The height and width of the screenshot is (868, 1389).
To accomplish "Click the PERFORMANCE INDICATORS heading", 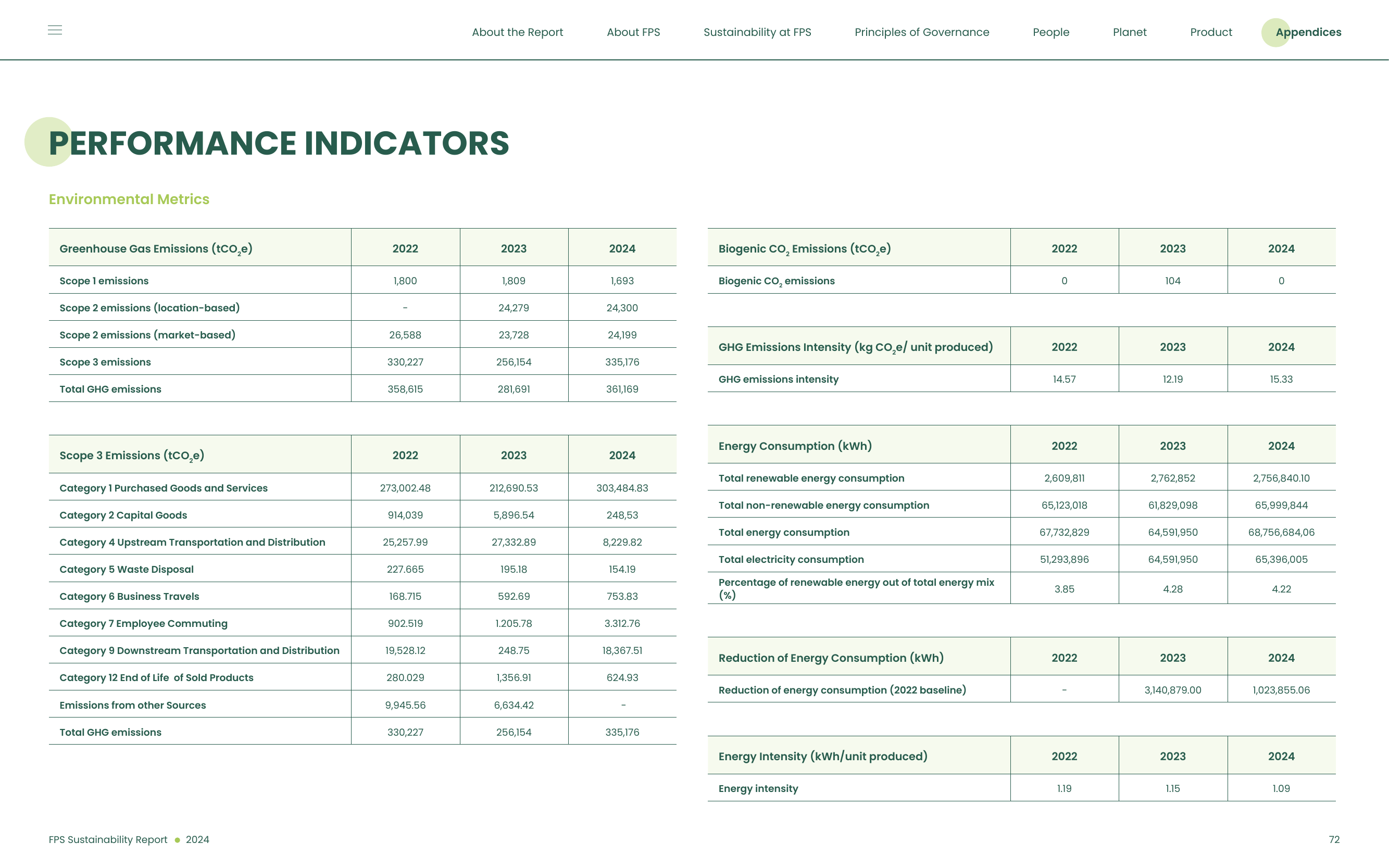I will [x=279, y=143].
